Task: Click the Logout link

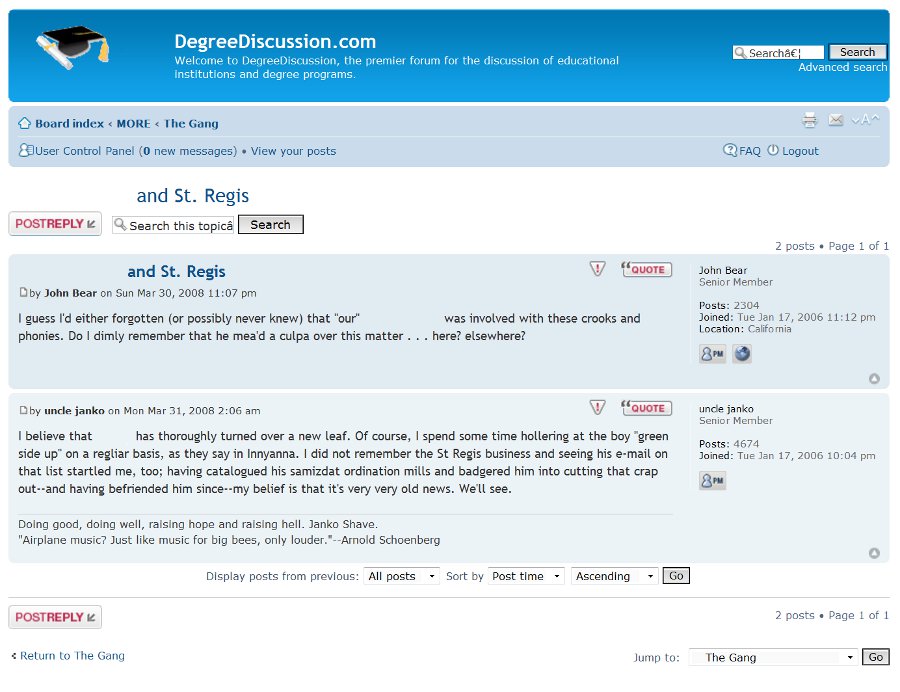Action: tap(800, 151)
